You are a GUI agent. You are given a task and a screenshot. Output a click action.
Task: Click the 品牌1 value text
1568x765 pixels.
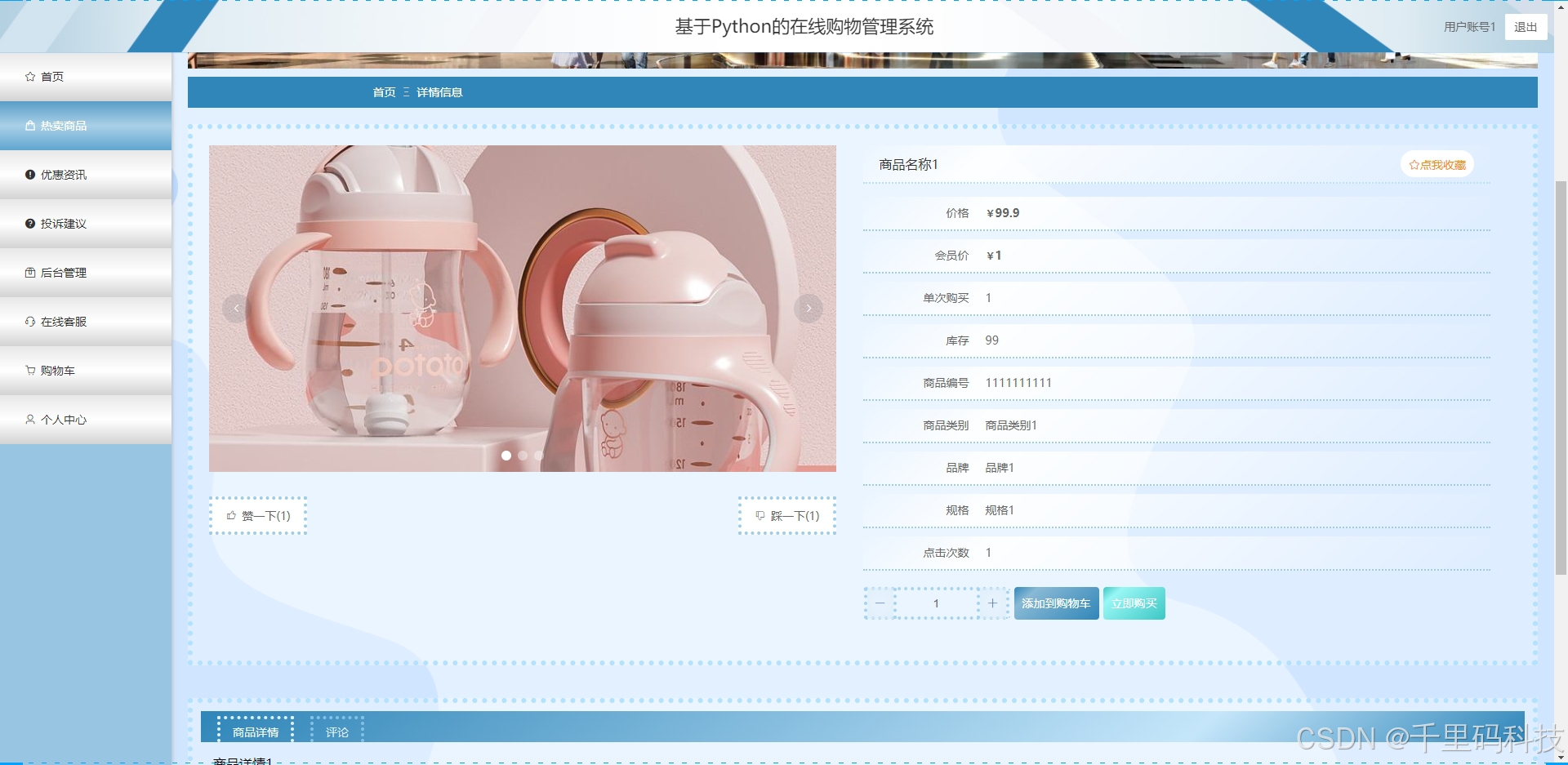1000,468
